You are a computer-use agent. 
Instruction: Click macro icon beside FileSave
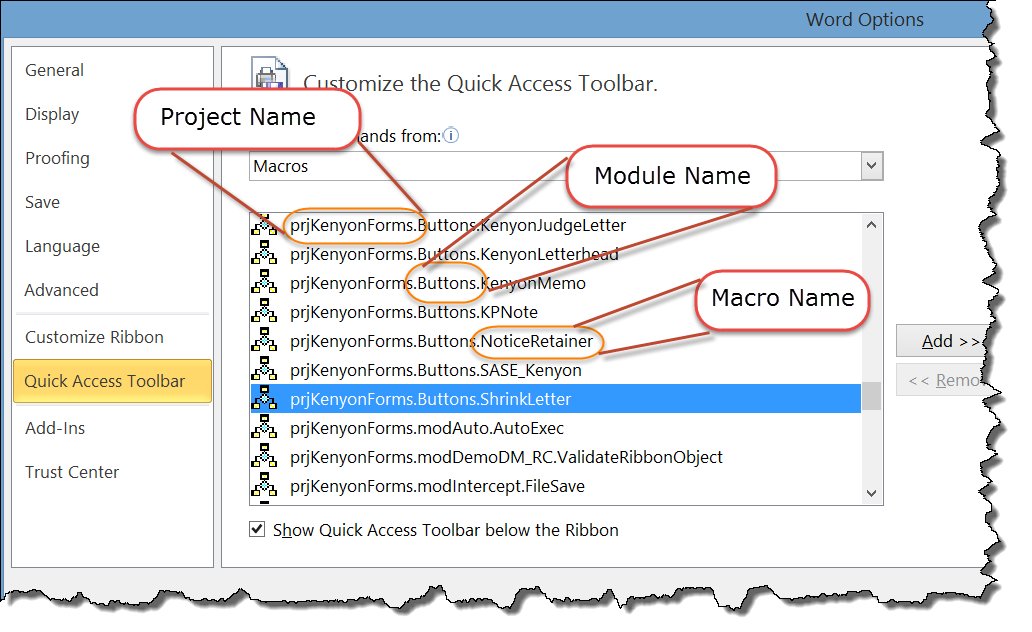(265, 485)
